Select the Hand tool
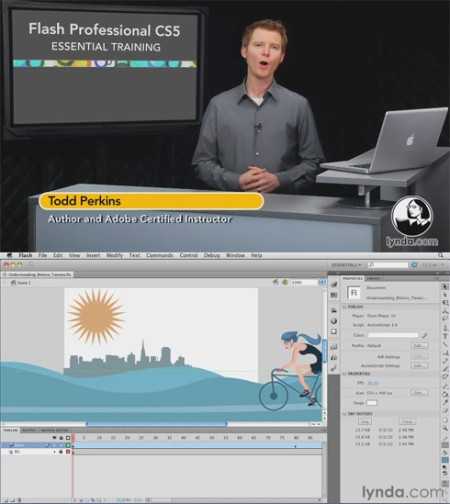 click(445, 419)
